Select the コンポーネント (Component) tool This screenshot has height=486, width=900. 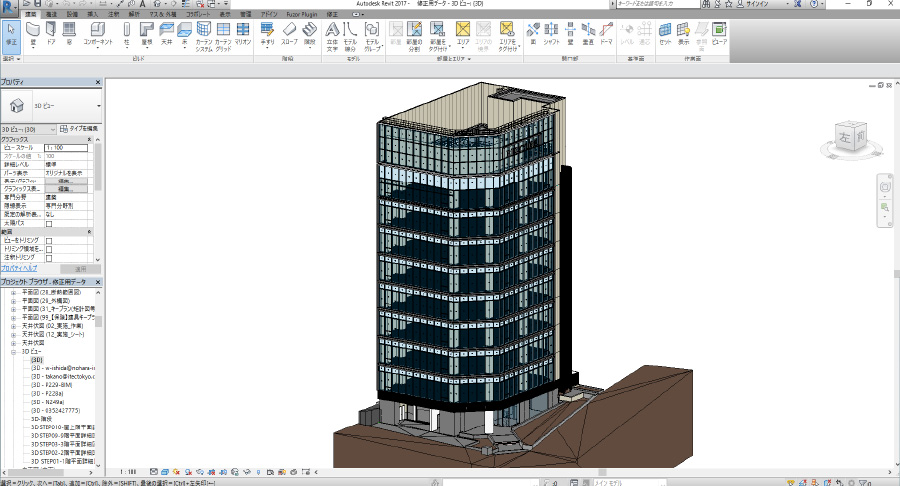[x=98, y=34]
